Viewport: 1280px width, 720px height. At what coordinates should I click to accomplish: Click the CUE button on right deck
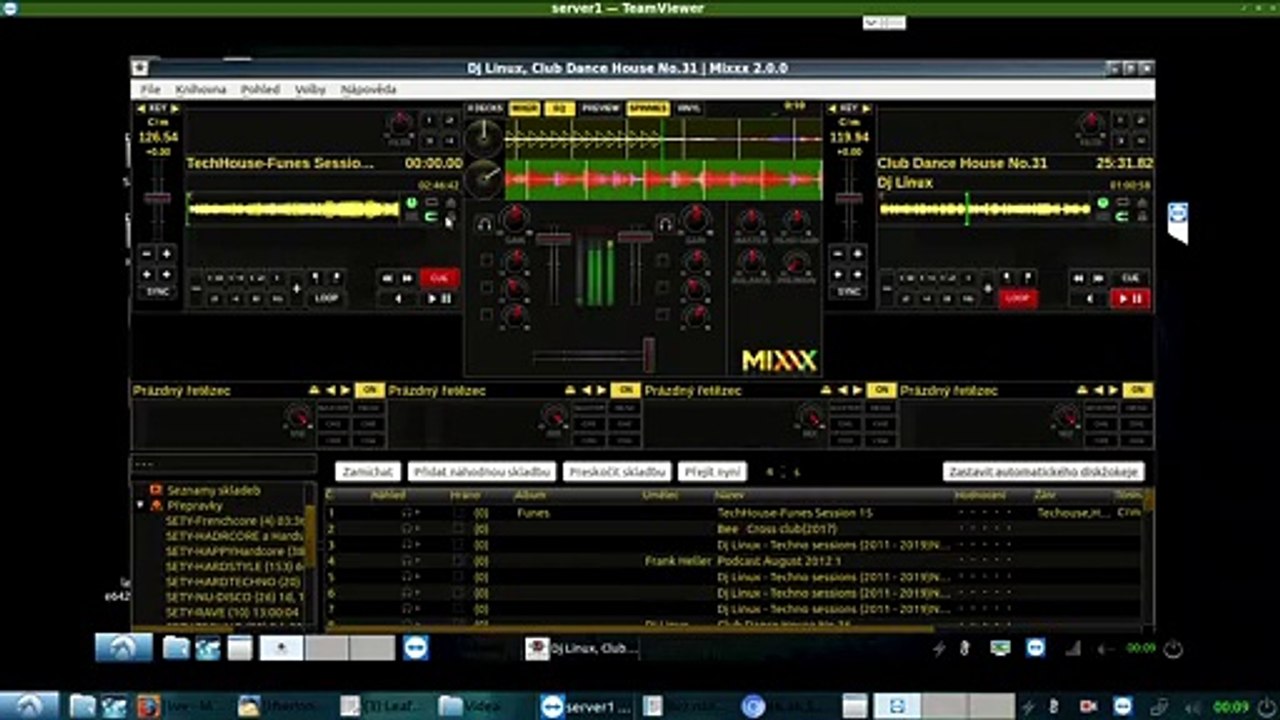pos(1131,278)
